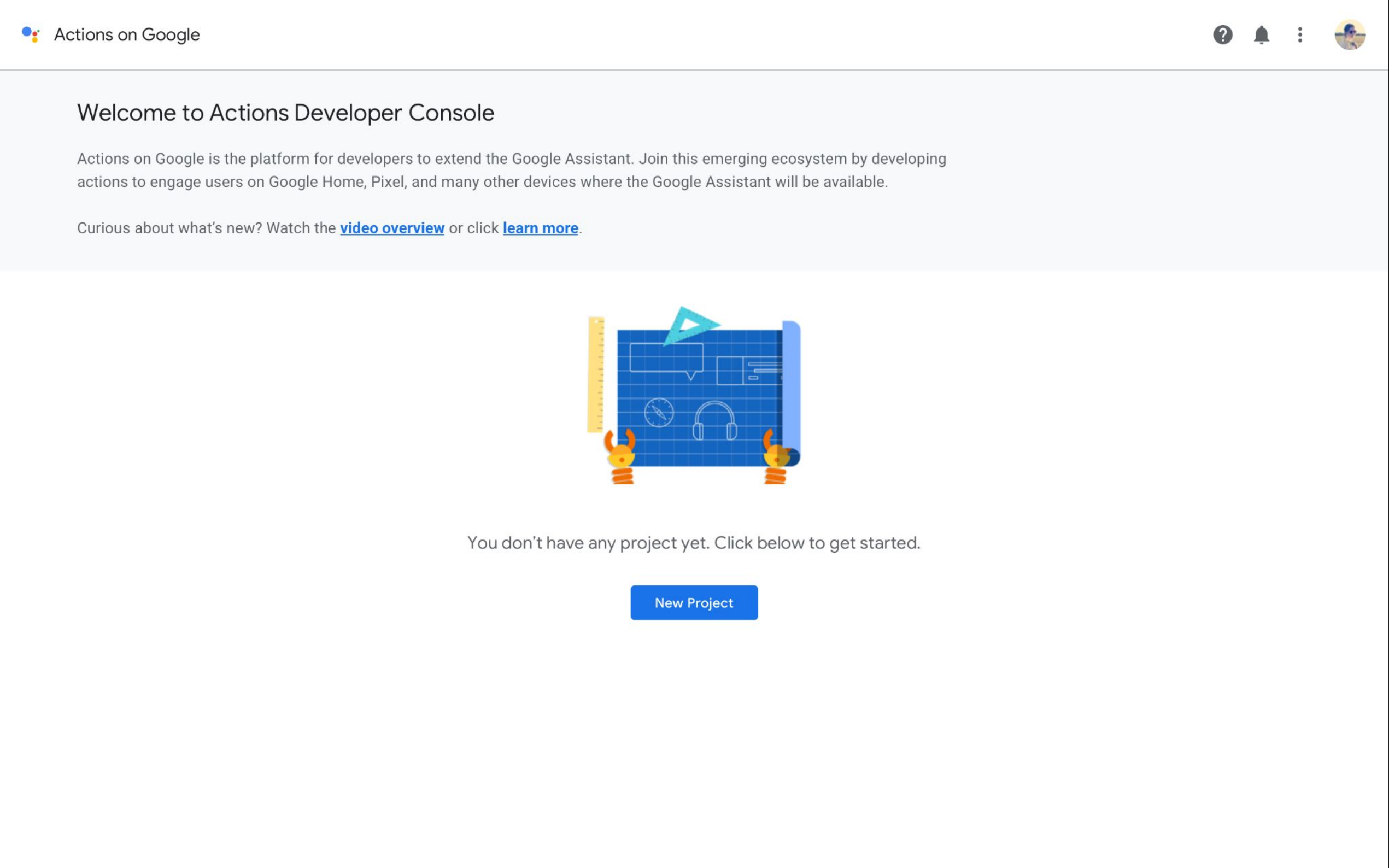1389x868 pixels.
Task: Click the blueprint illustration image
Action: pos(693,395)
